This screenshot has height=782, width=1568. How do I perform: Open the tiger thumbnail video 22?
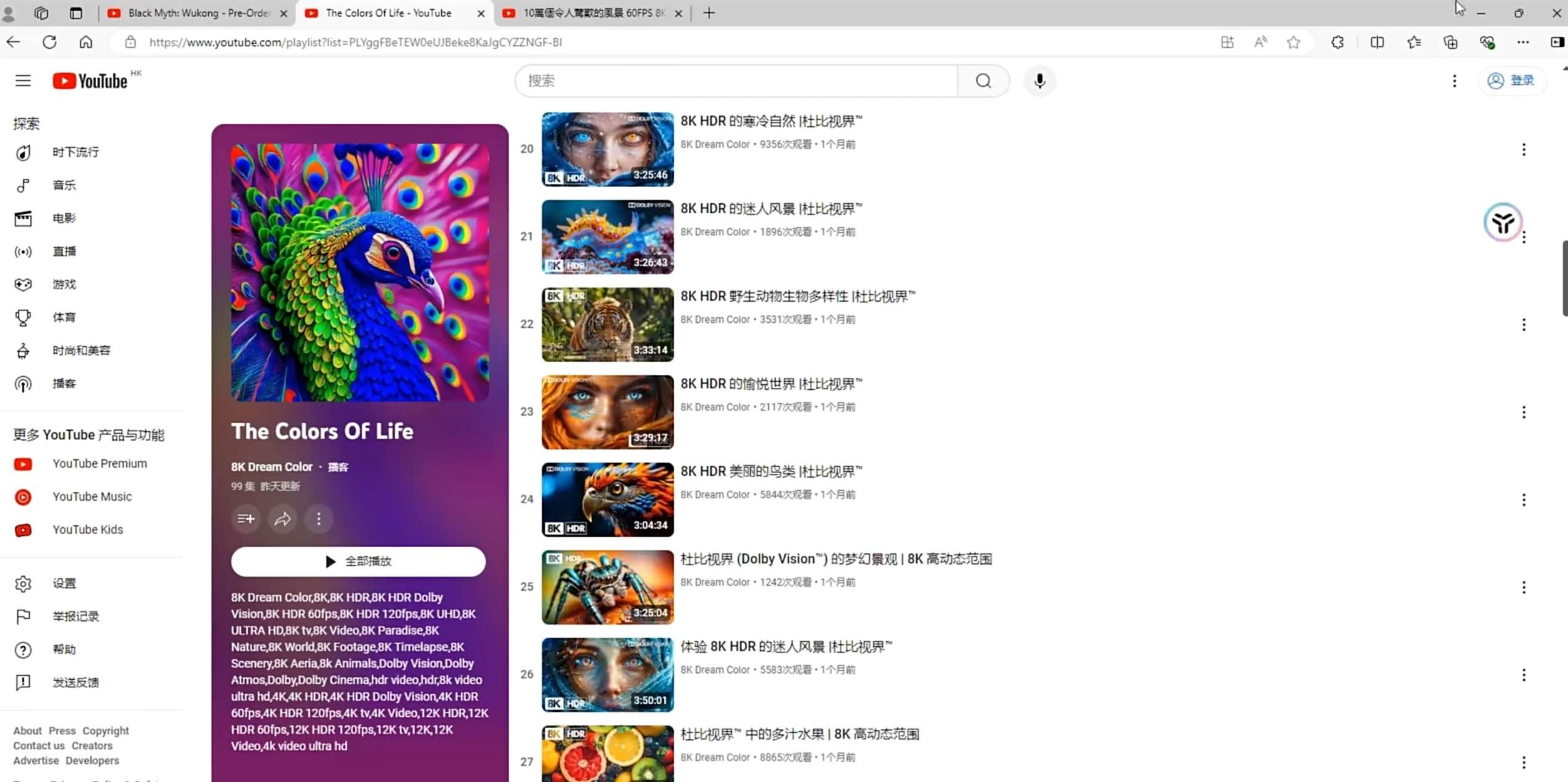tap(607, 324)
